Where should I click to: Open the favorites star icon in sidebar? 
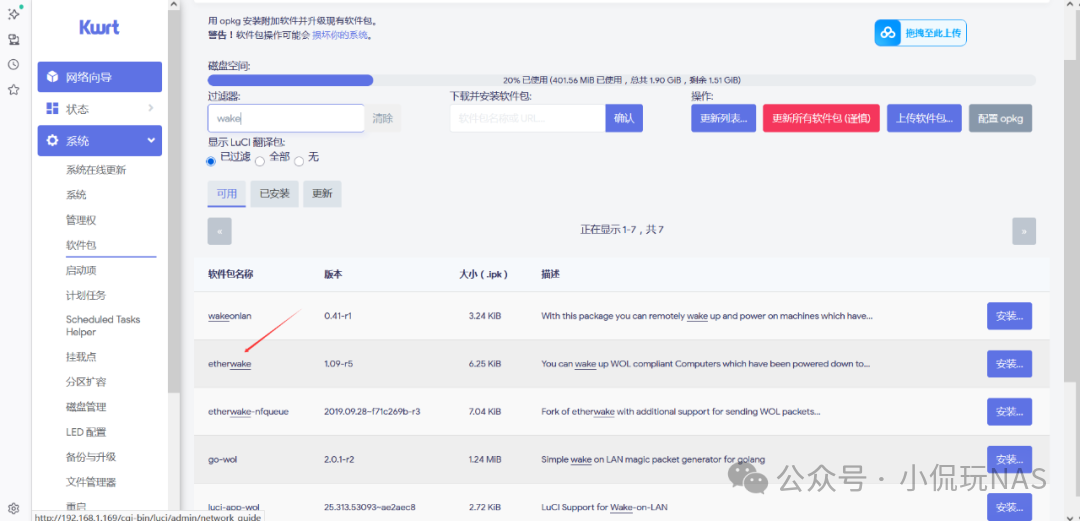click(x=14, y=90)
